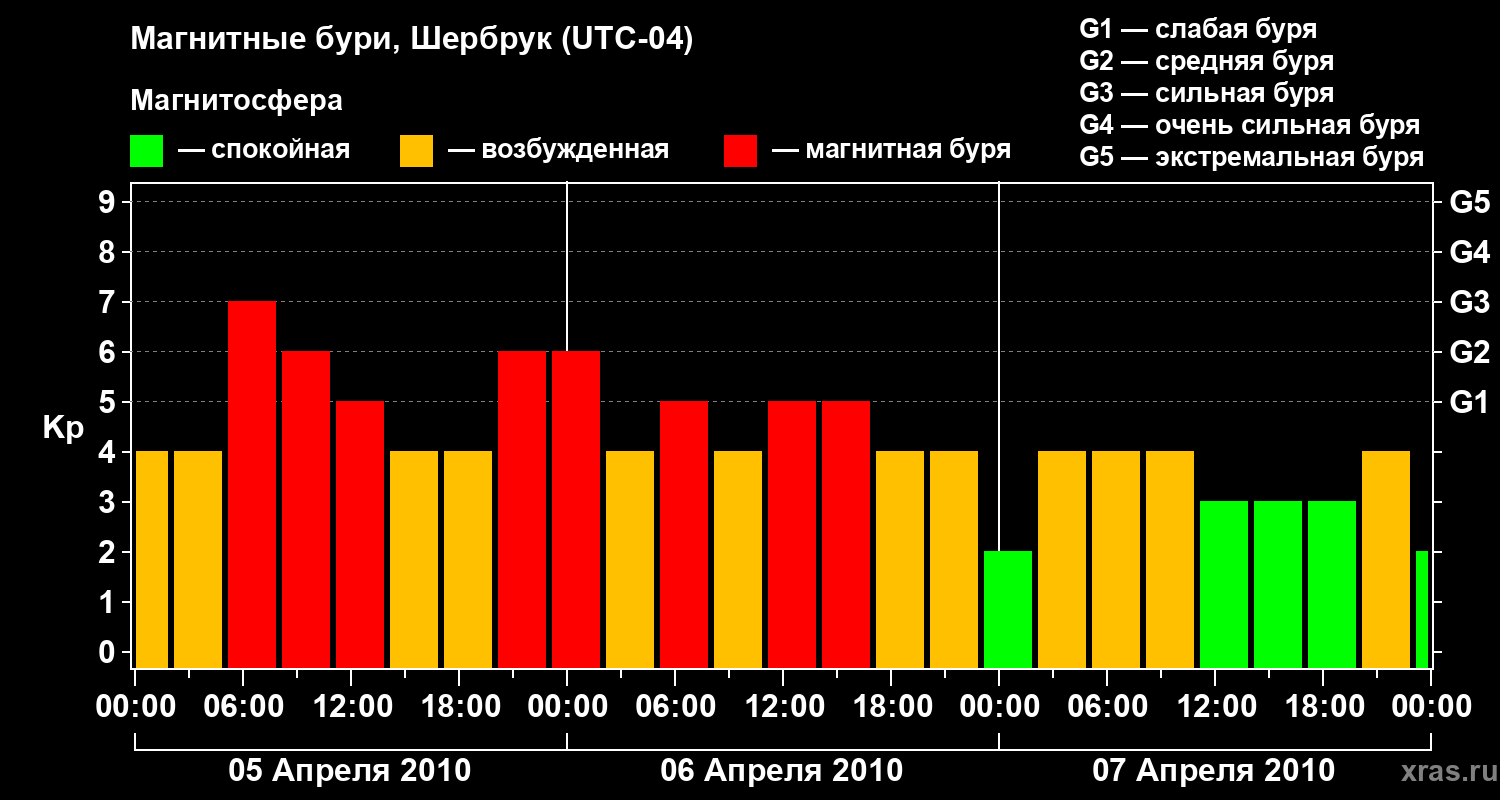Click the 'G1' label on right axis
1500x800 pixels.
point(1469,402)
